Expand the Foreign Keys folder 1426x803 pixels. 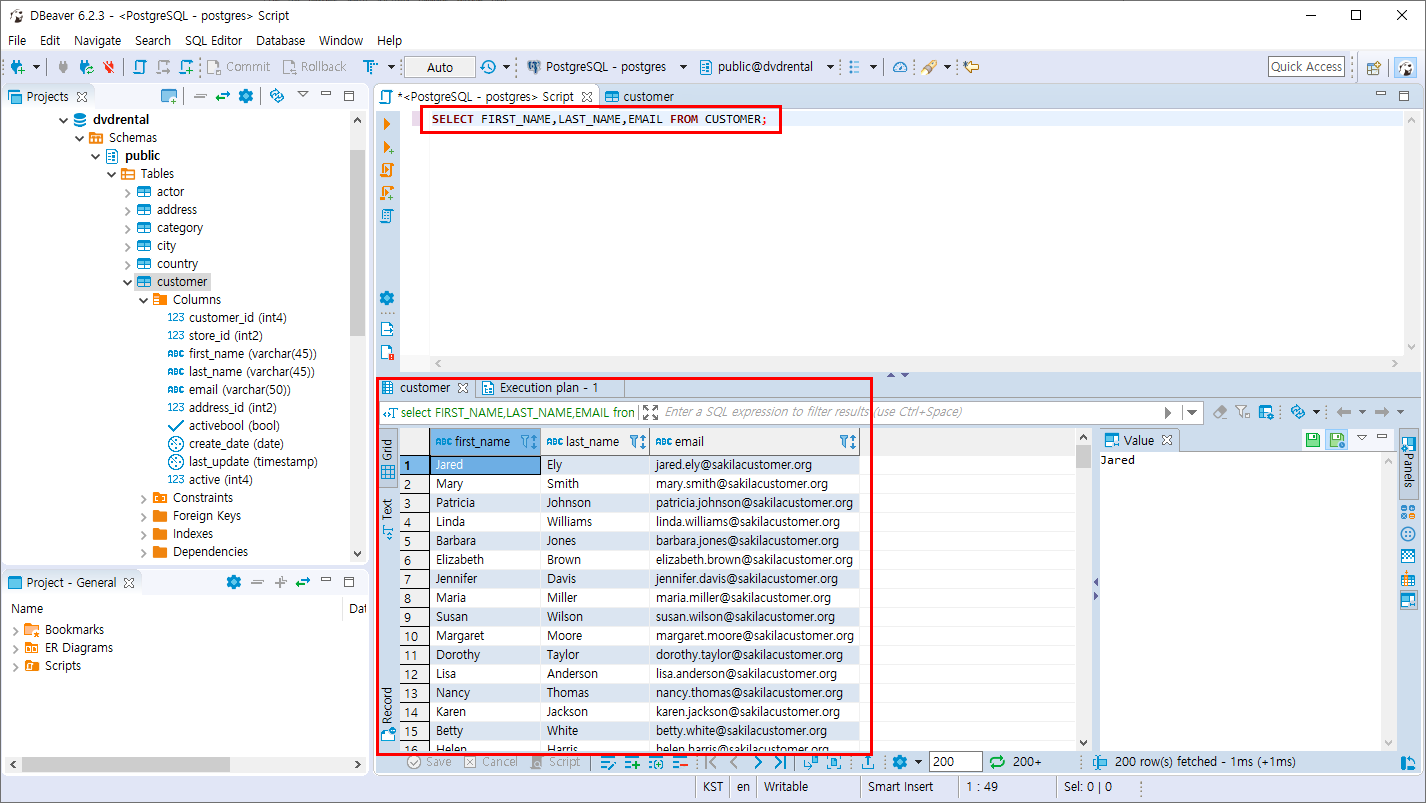coord(143,516)
